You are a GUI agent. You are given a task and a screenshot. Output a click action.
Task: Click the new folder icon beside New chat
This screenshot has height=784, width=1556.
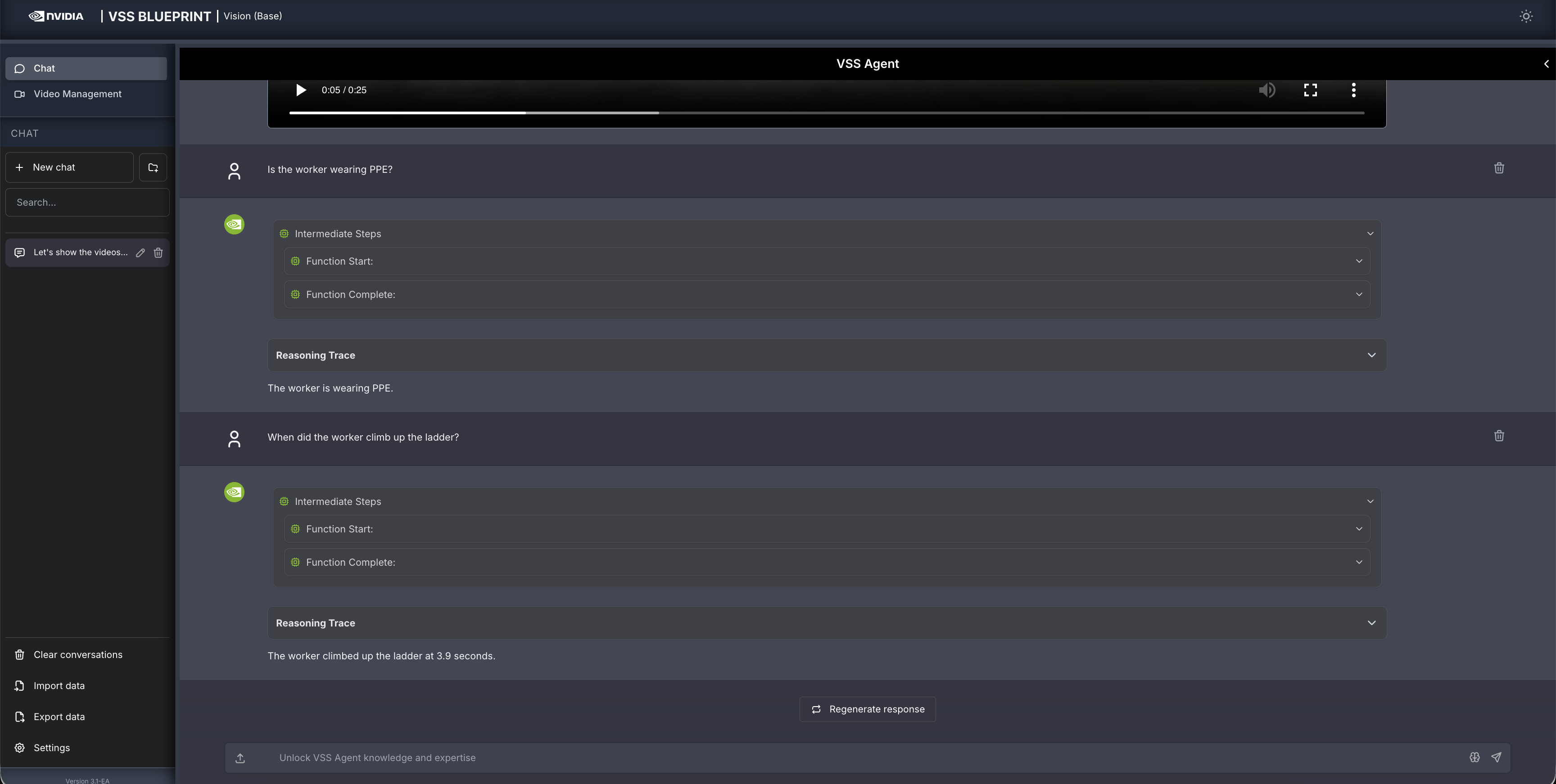click(153, 167)
